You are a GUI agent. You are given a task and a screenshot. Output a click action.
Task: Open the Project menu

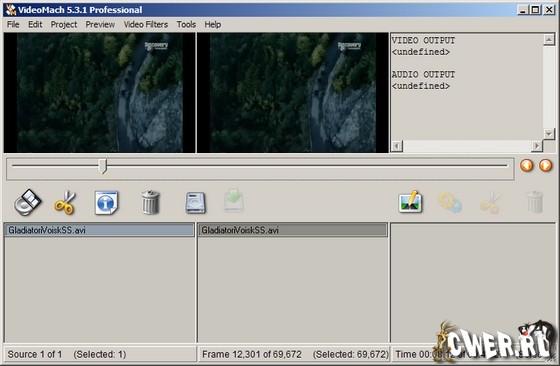coord(64,24)
